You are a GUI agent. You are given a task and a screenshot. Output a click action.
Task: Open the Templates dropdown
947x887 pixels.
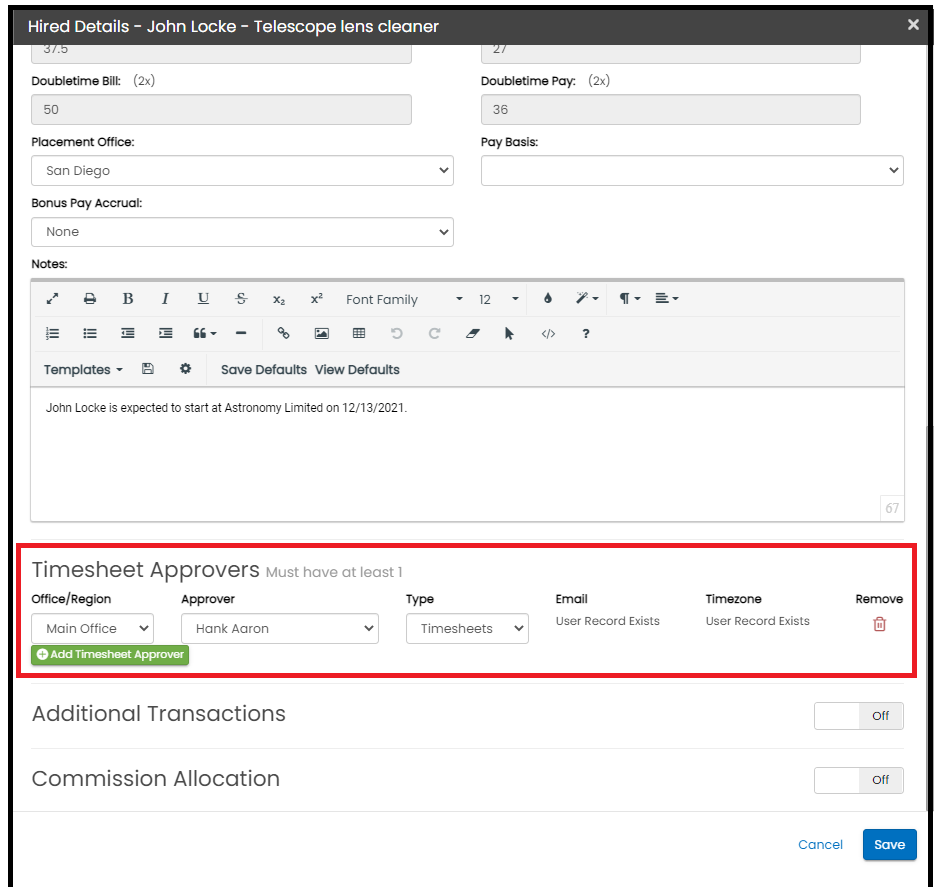click(83, 370)
